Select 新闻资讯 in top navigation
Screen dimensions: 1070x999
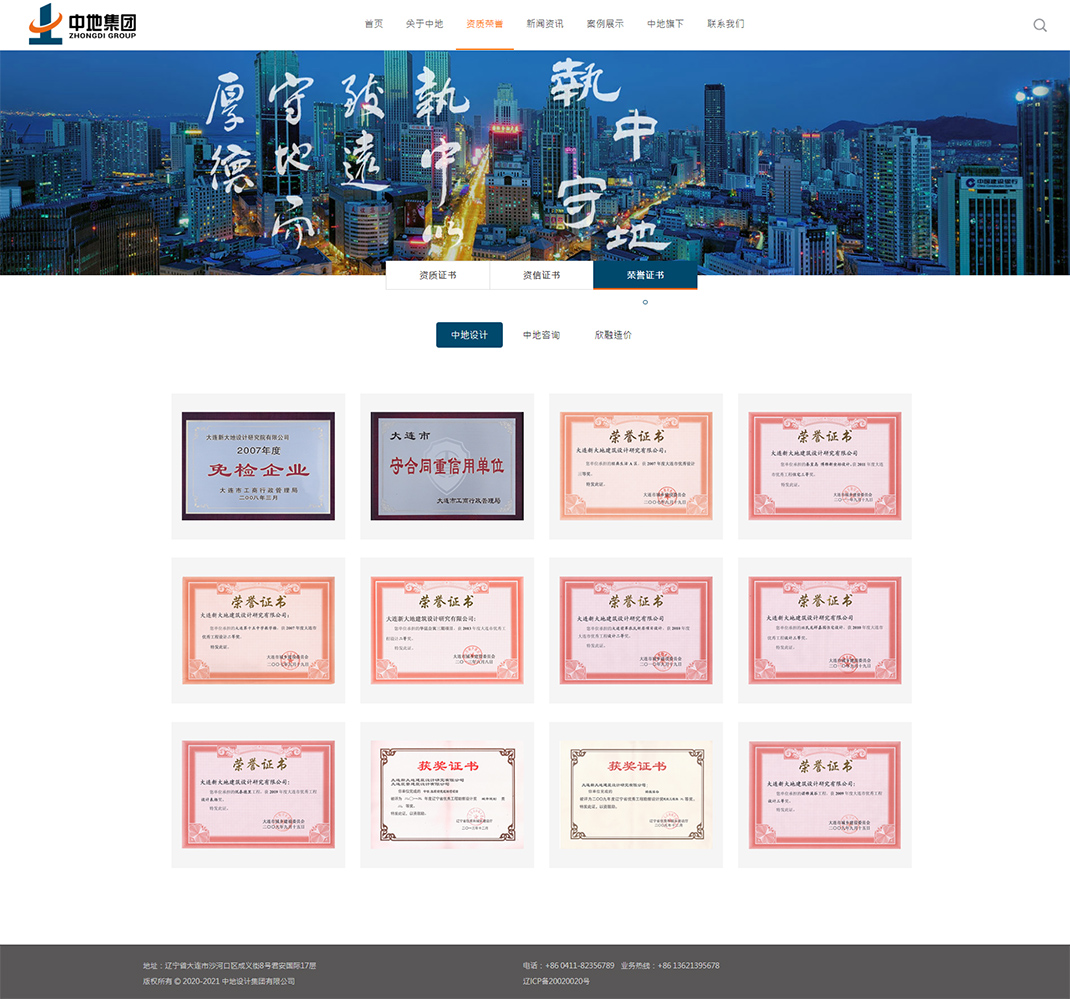(x=545, y=24)
